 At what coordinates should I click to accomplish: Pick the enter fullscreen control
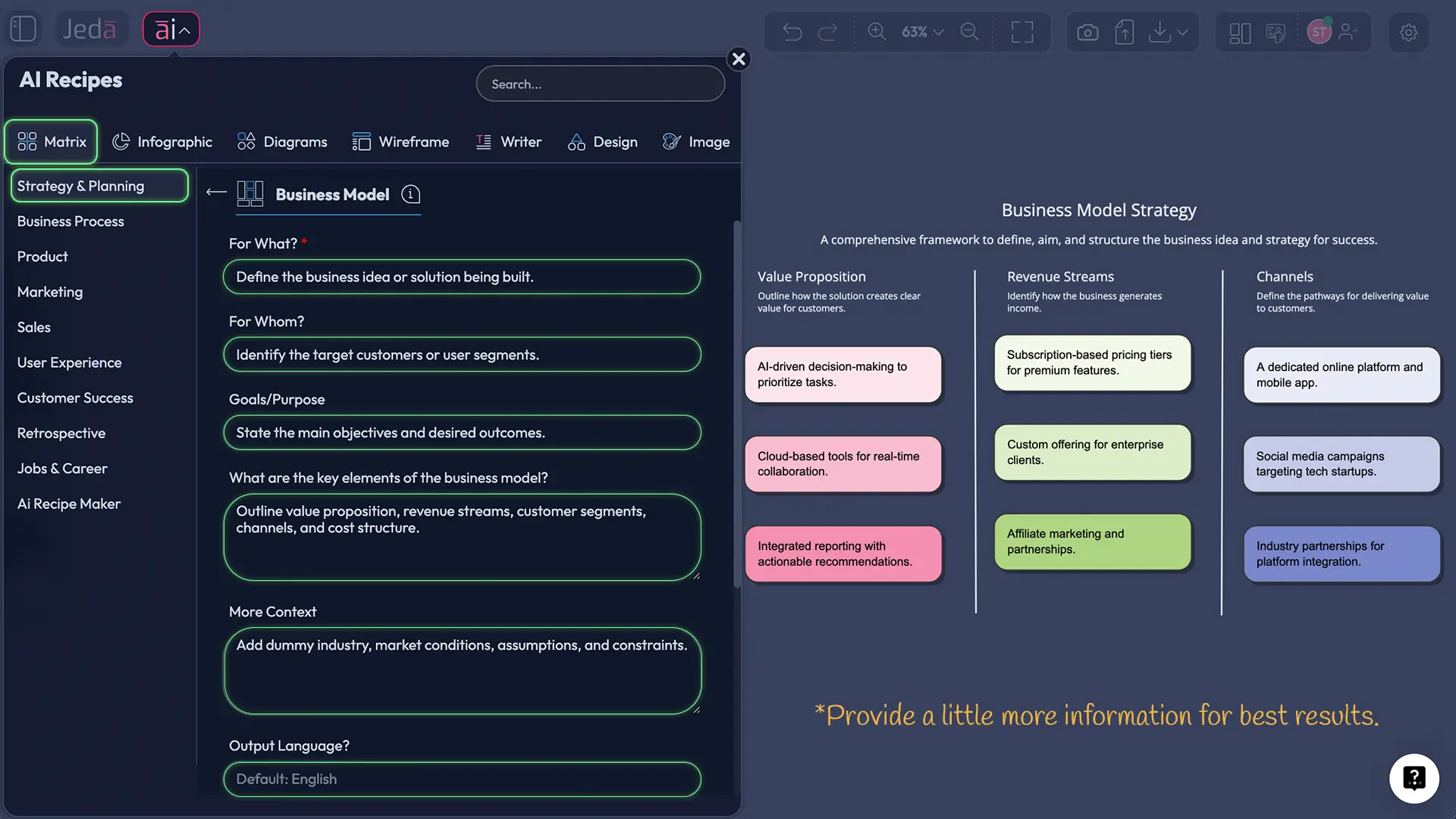pyautogui.click(x=1021, y=32)
